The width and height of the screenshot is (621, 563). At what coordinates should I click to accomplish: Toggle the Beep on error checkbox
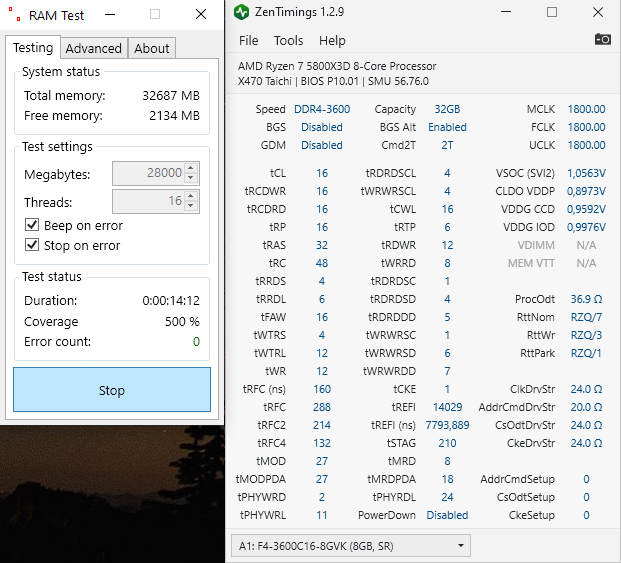(x=32, y=225)
